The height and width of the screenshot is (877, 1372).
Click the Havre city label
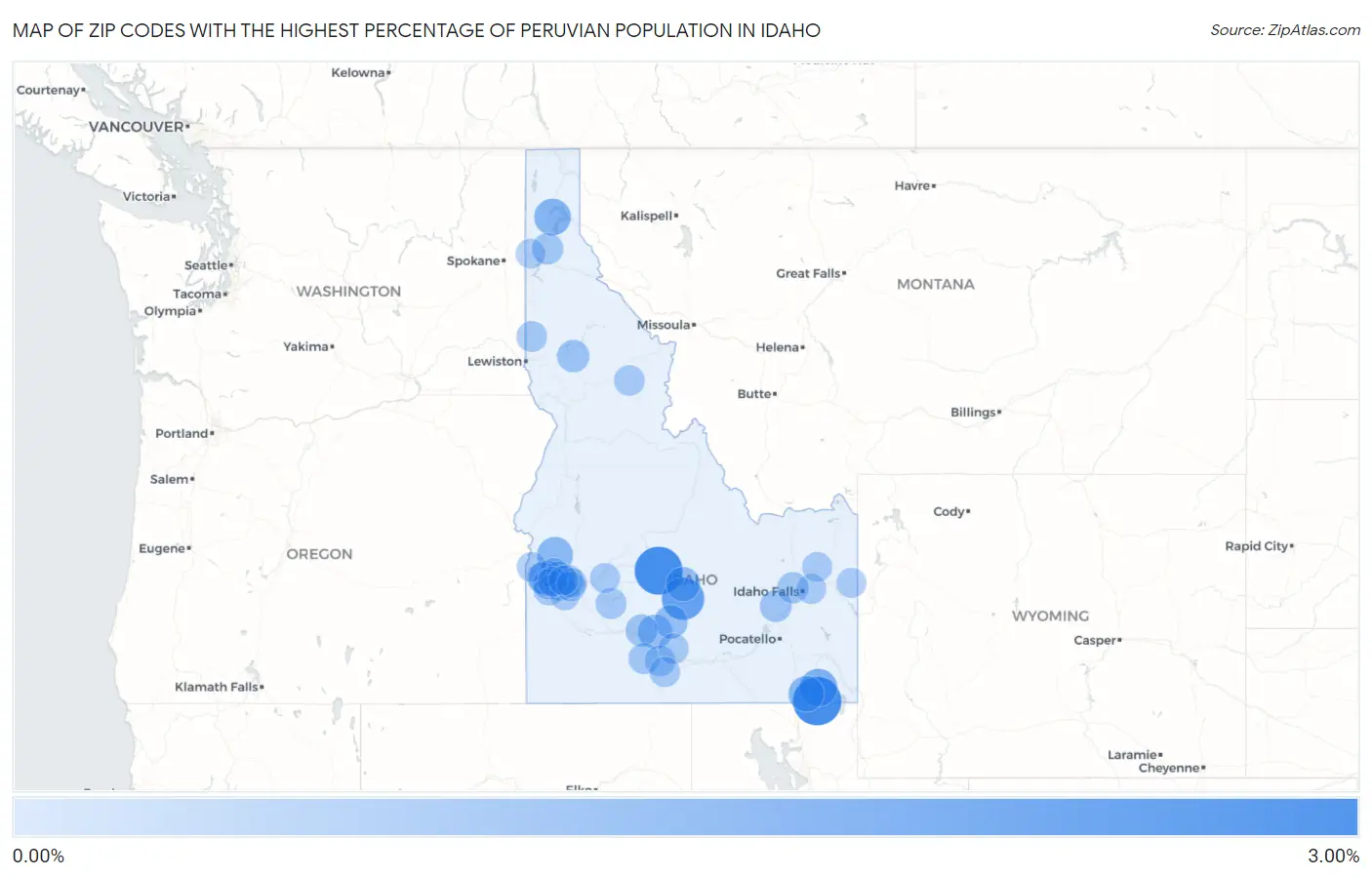click(x=912, y=185)
